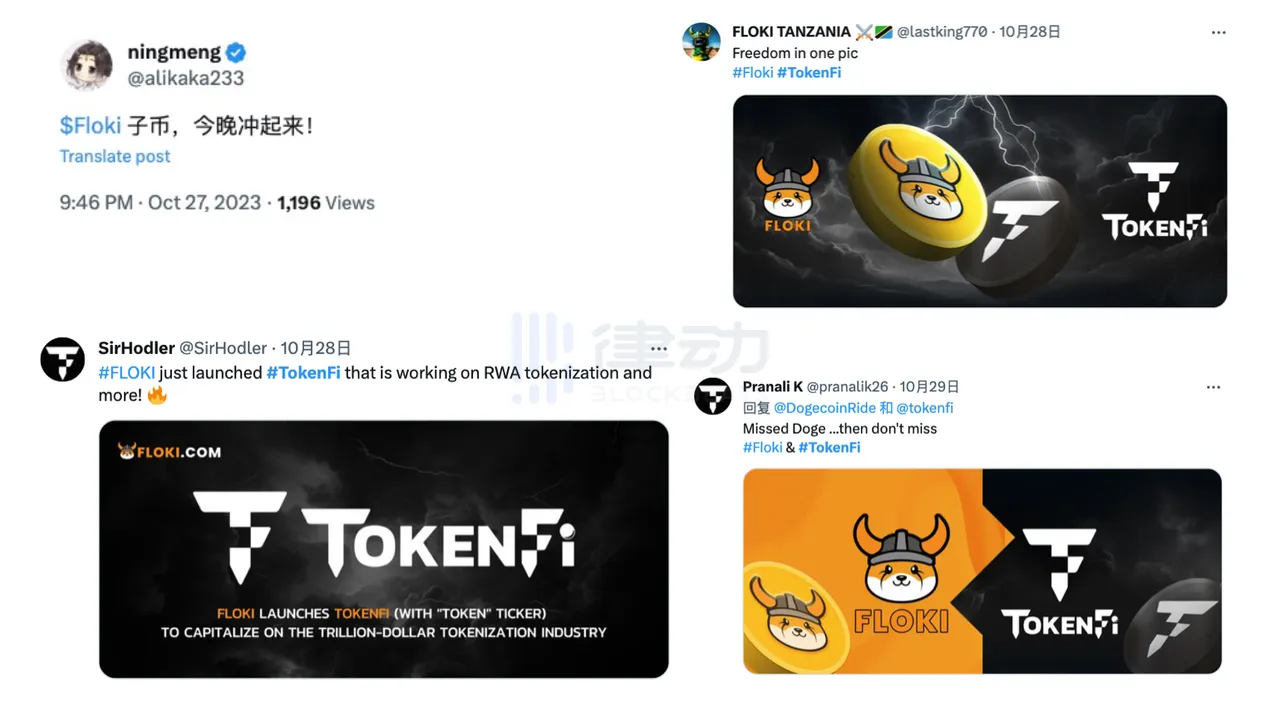This screenshot has height=717, width=1280.
Task: Open more options on FLOKI TANZANIA's tweet
Action: click(x=1218, y=32)
